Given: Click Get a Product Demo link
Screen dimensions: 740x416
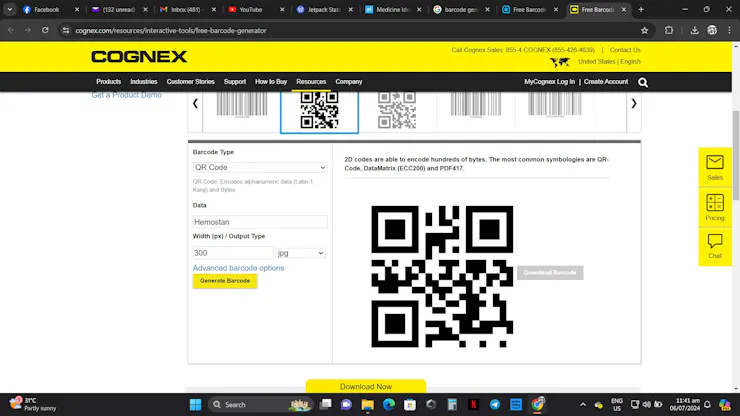Looking at the screenshot, I should [126, 95].
